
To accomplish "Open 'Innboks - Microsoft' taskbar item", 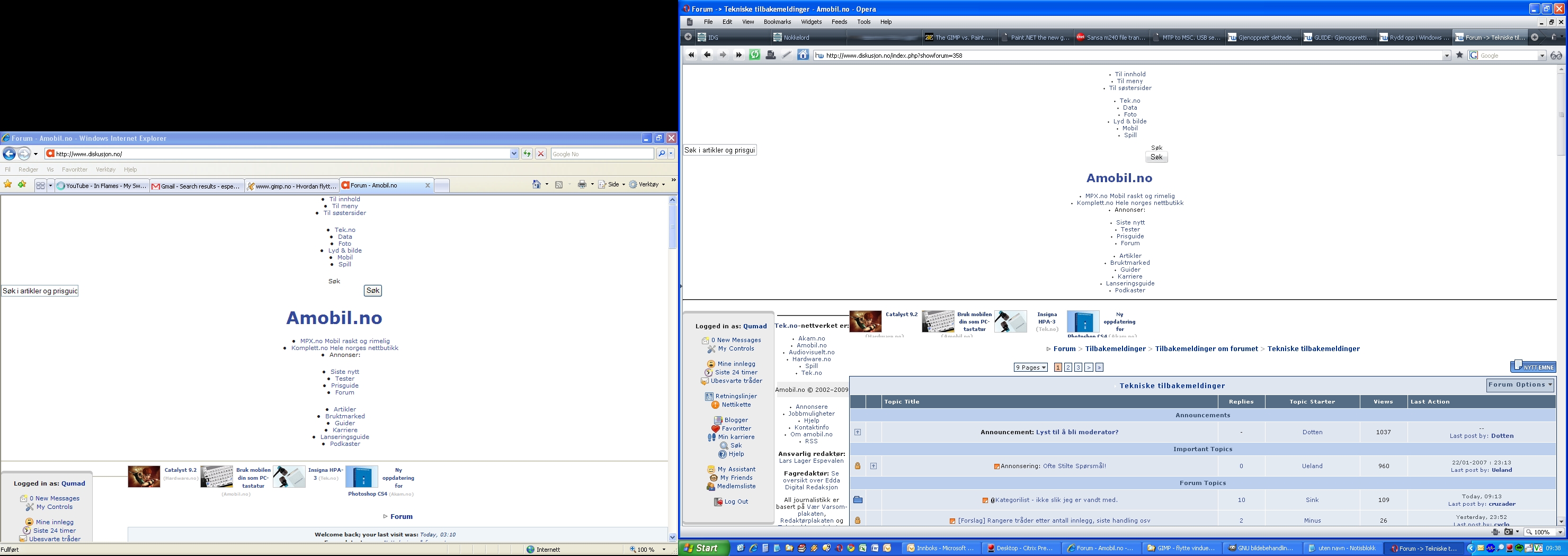I will coord(940,548).
